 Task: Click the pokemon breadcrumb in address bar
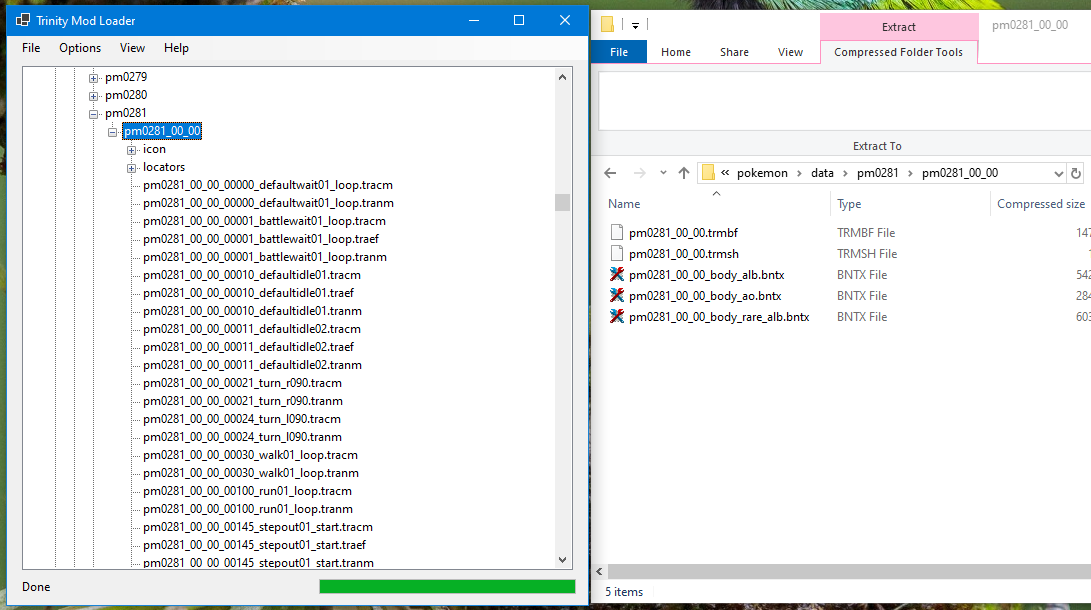click(762, 173)
